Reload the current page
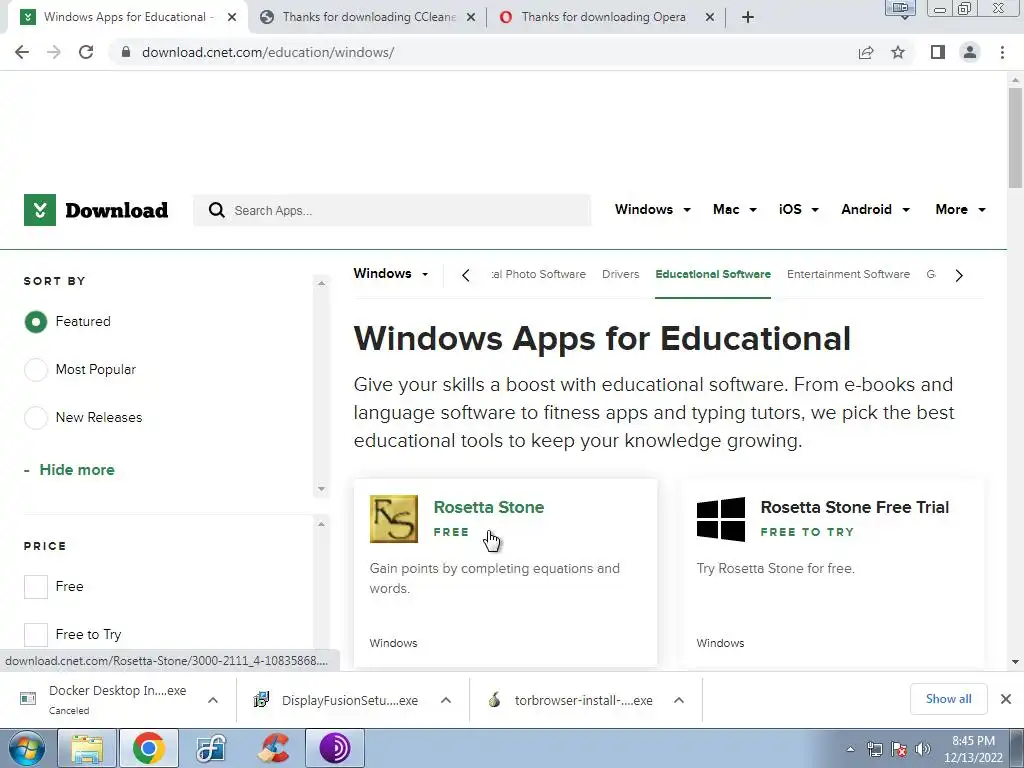Viewport: 1024px width, 768px height. 86,52
